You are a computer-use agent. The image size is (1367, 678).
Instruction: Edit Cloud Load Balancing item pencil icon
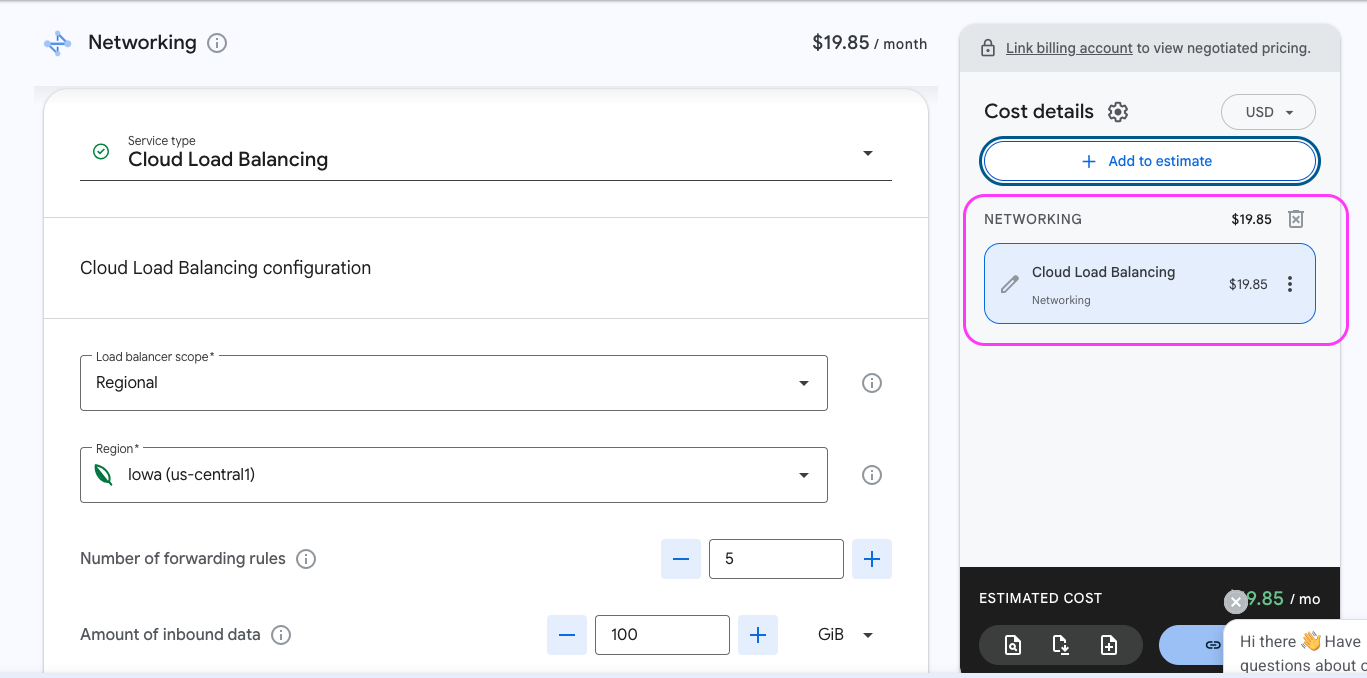coord(1010,284)
